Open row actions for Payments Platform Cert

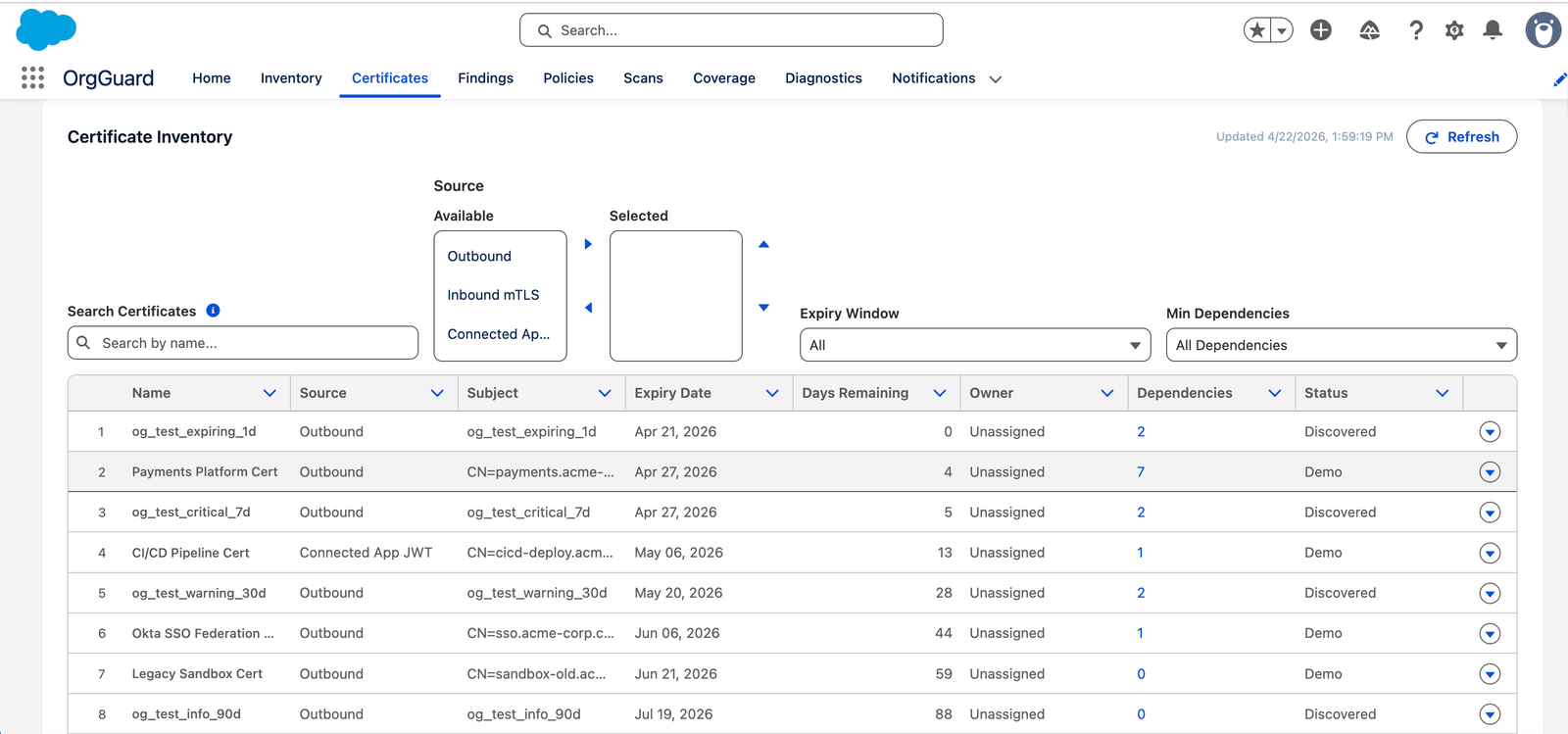click(x=1490, y=472)
